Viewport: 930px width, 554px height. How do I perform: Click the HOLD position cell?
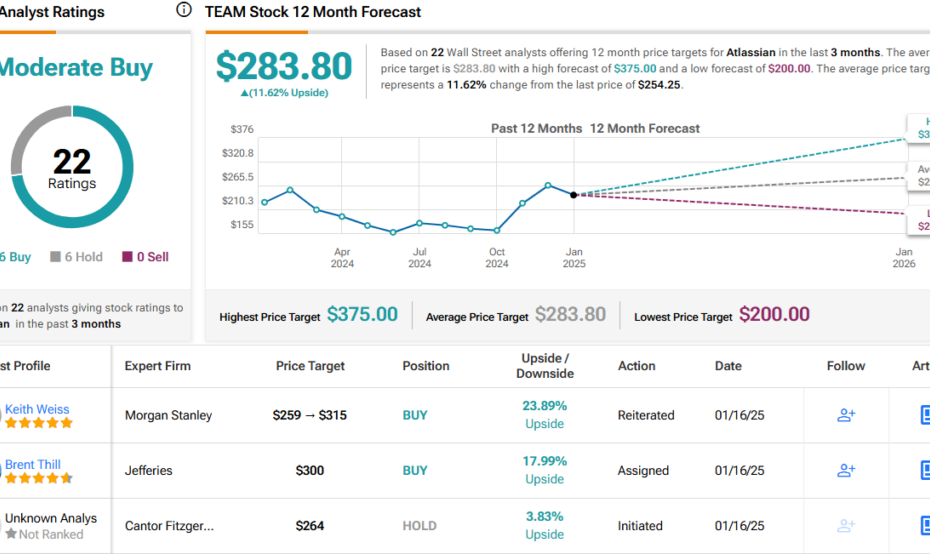pyautogui.click(x=419, y=526)
